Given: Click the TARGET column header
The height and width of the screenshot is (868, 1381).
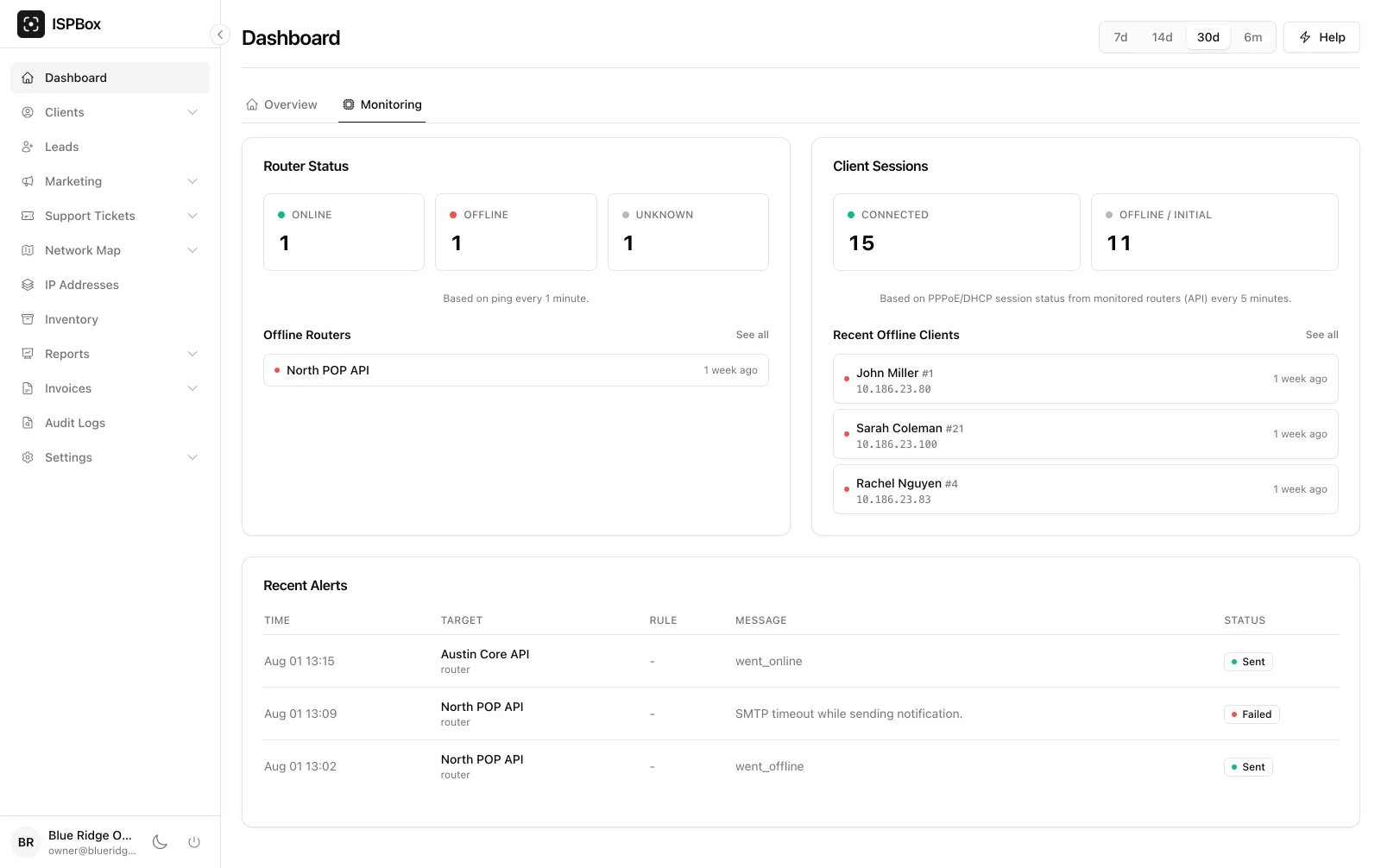Looking at the screenshot, I should (x=461, y=620).
